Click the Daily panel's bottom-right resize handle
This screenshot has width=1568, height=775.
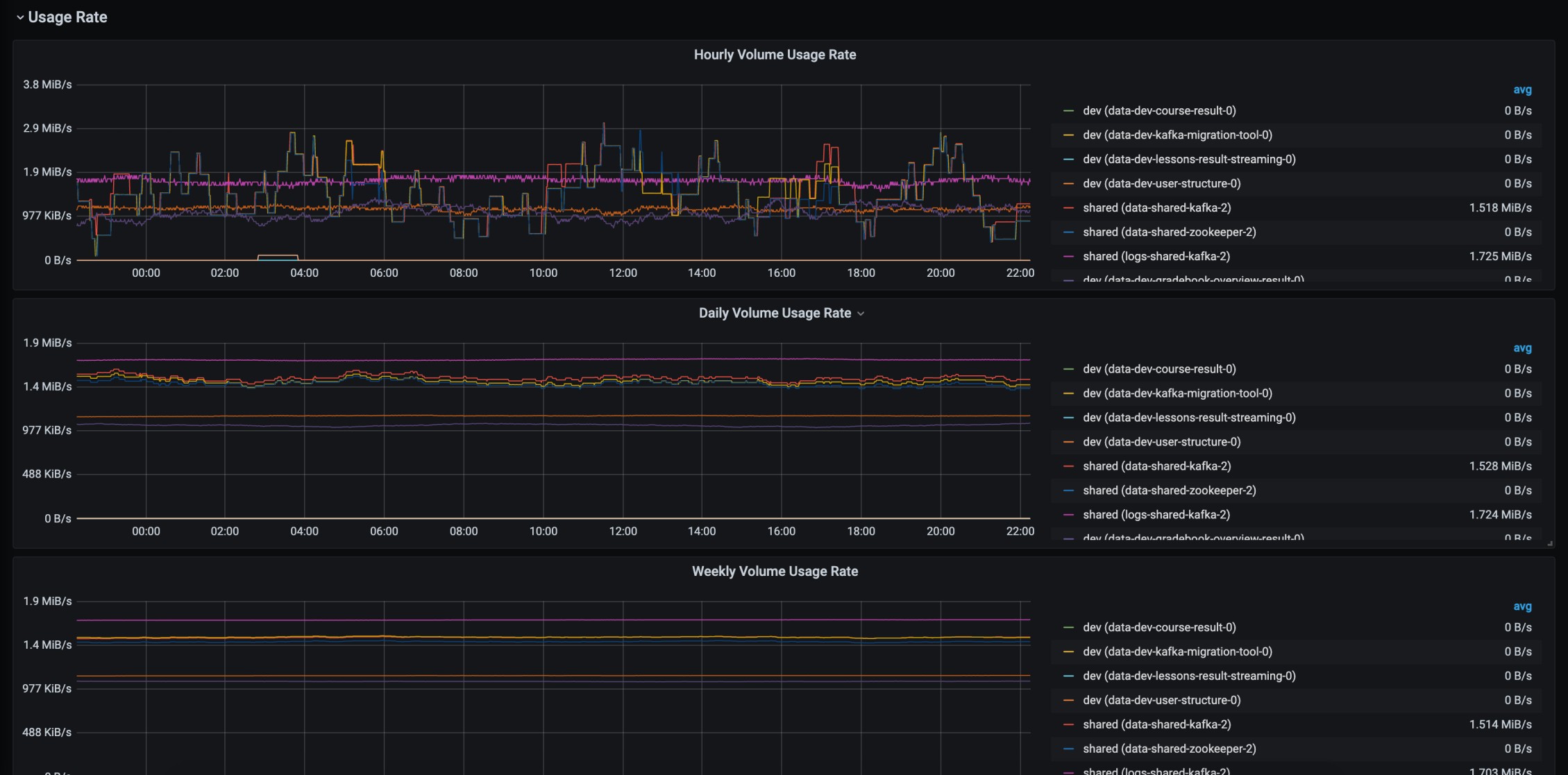(x=1550, y=543)
